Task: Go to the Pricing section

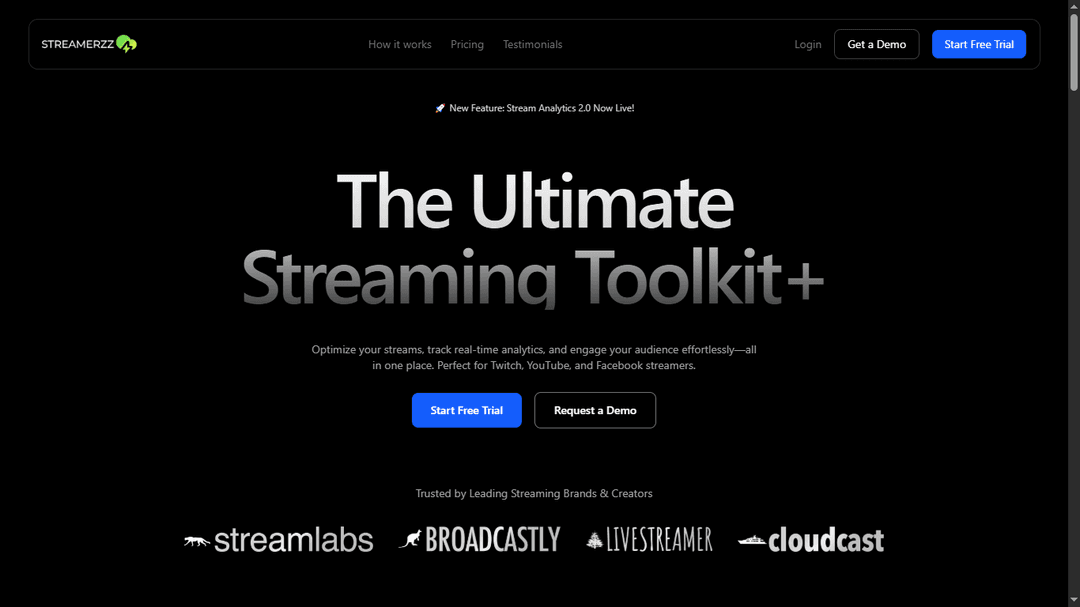Action: coord(467,44)
